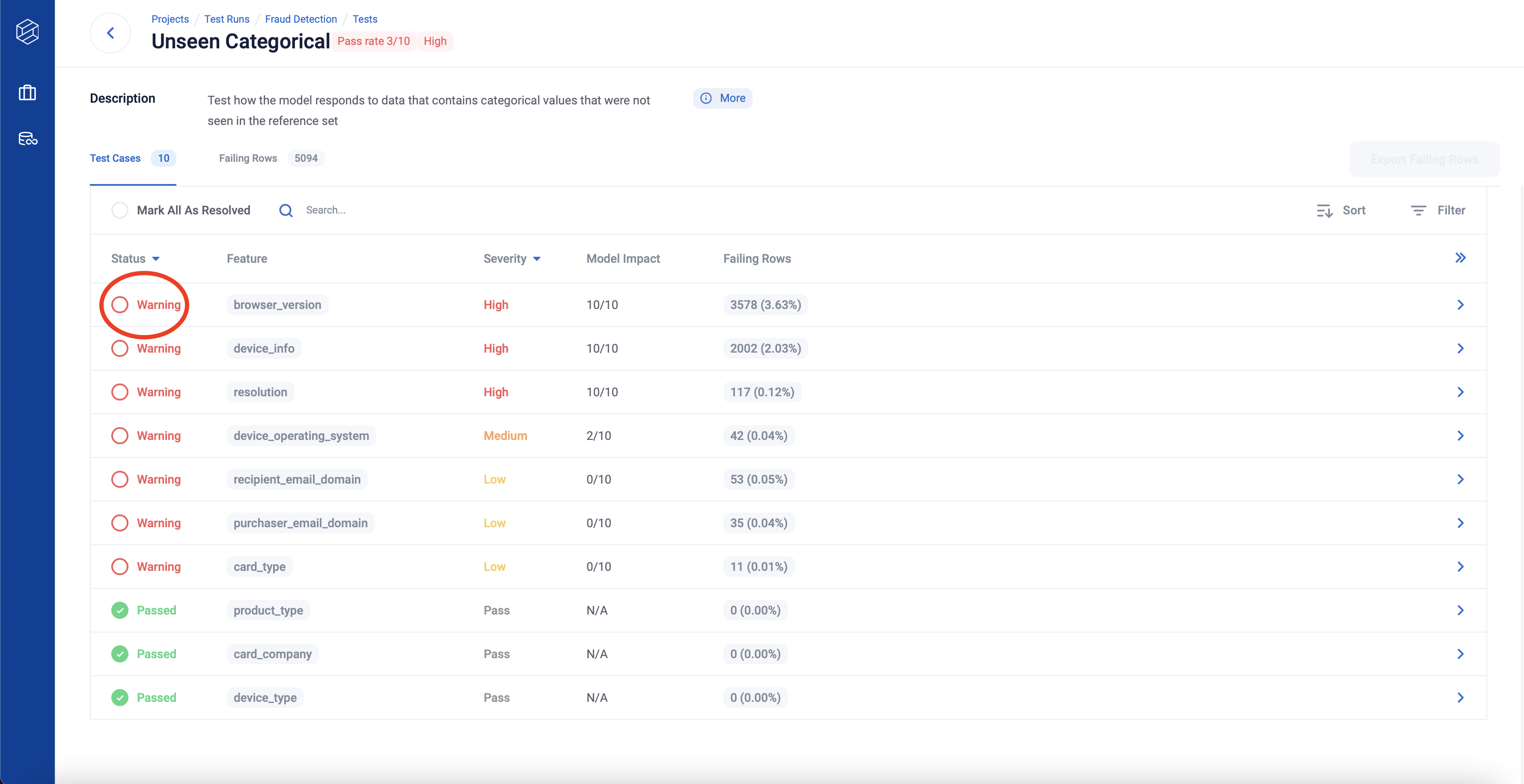This screenshot has height=784, width=1524.
Task: Open Projects breadcrumb link
Action: coord(170,19)
